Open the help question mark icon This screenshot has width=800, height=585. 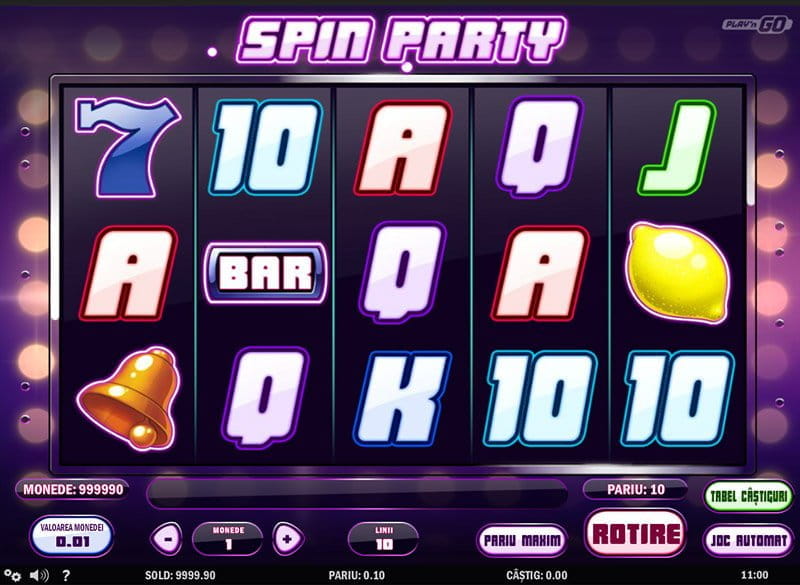click(66, 575)
